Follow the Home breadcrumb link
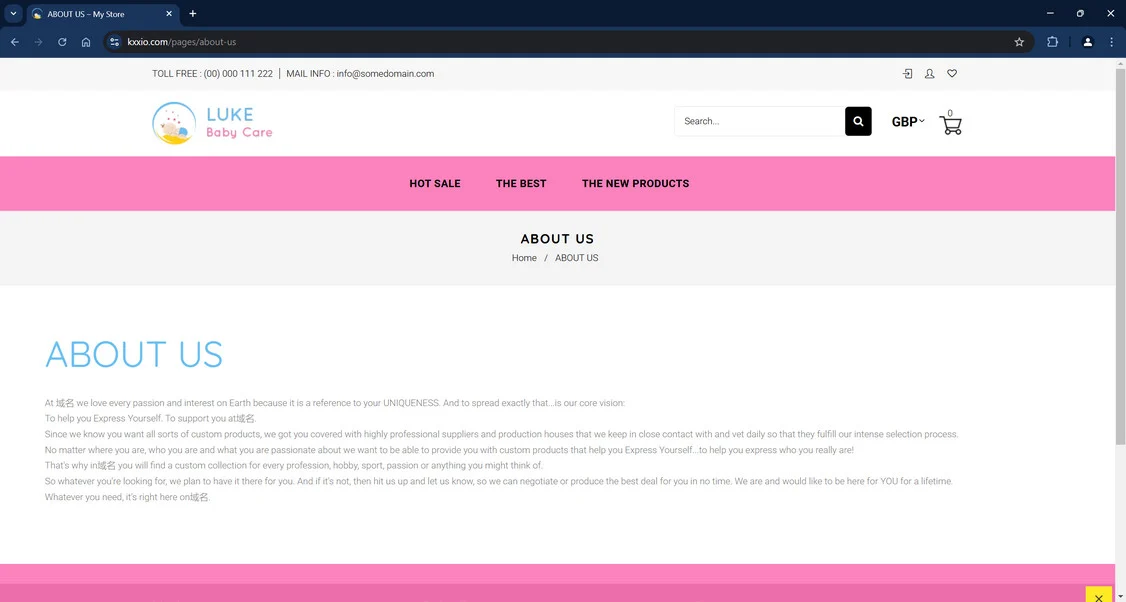The image size is (1126, 602). click(524, 258)
